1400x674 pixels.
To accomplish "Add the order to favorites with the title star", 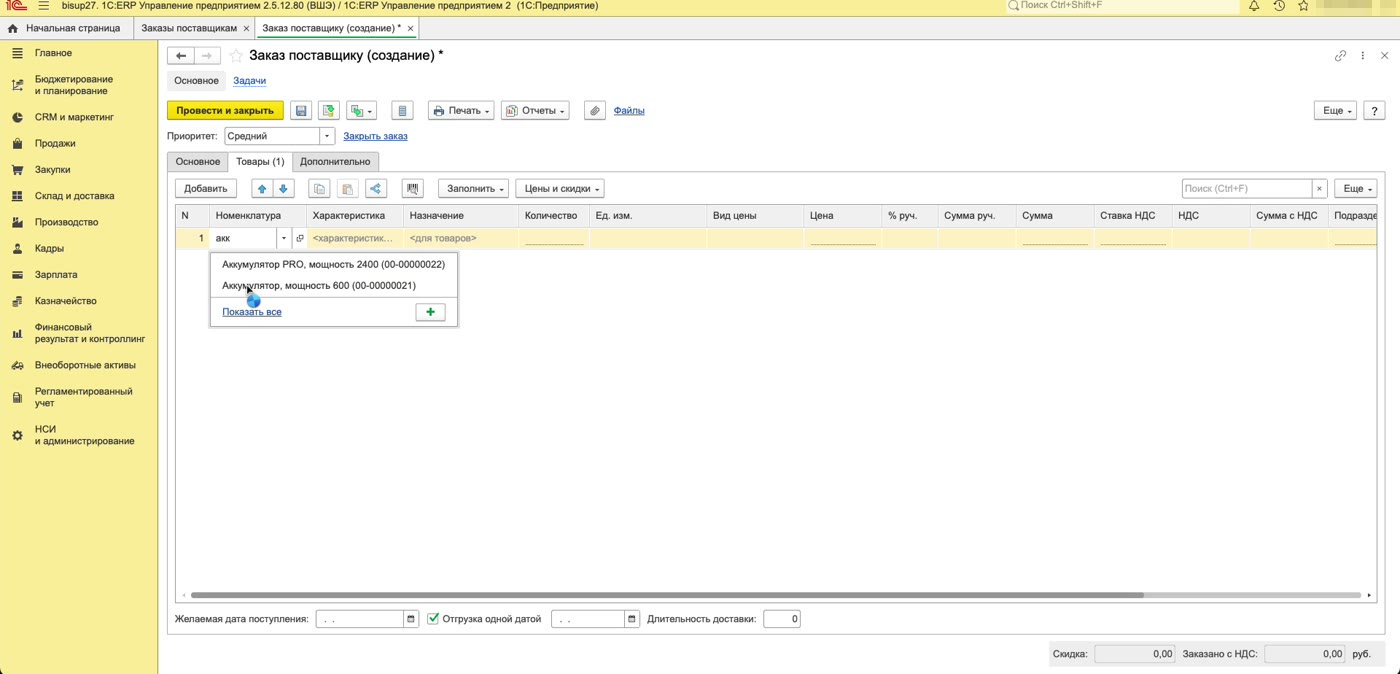I will click(x=236, y=56).
